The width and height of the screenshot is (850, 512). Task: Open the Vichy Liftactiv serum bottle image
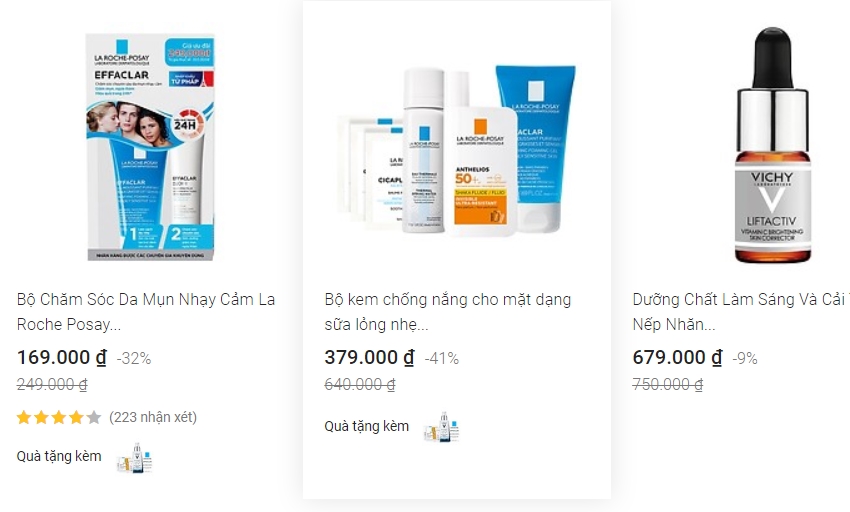pos(772,145)
